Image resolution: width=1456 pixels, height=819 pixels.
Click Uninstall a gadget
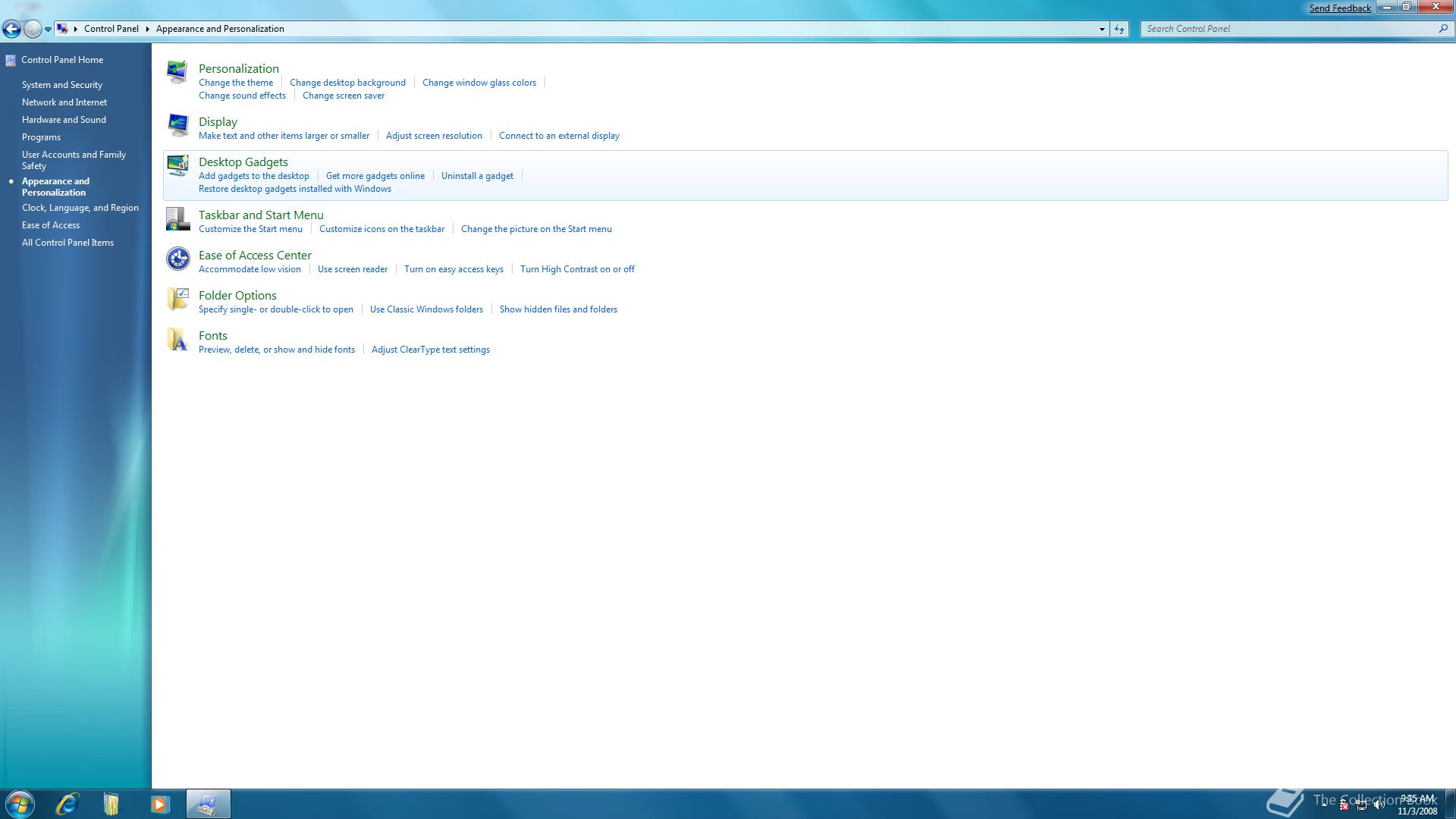477,176
